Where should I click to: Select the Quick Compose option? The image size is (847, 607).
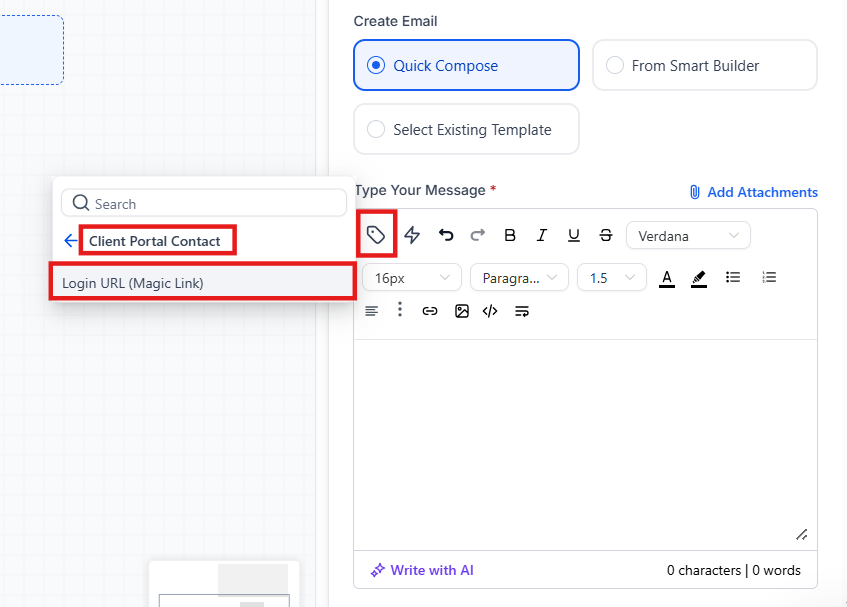tap(466, 66)
